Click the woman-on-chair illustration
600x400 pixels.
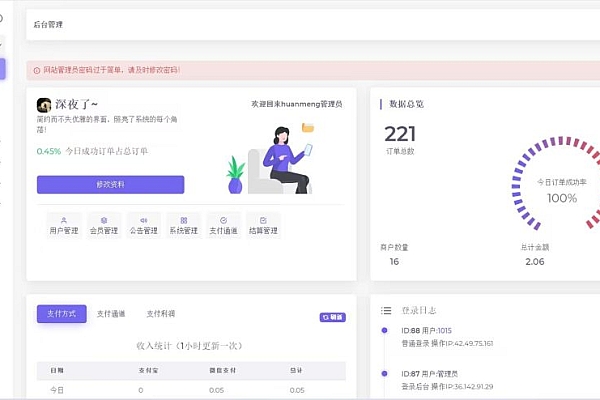(x=271, y=160)
